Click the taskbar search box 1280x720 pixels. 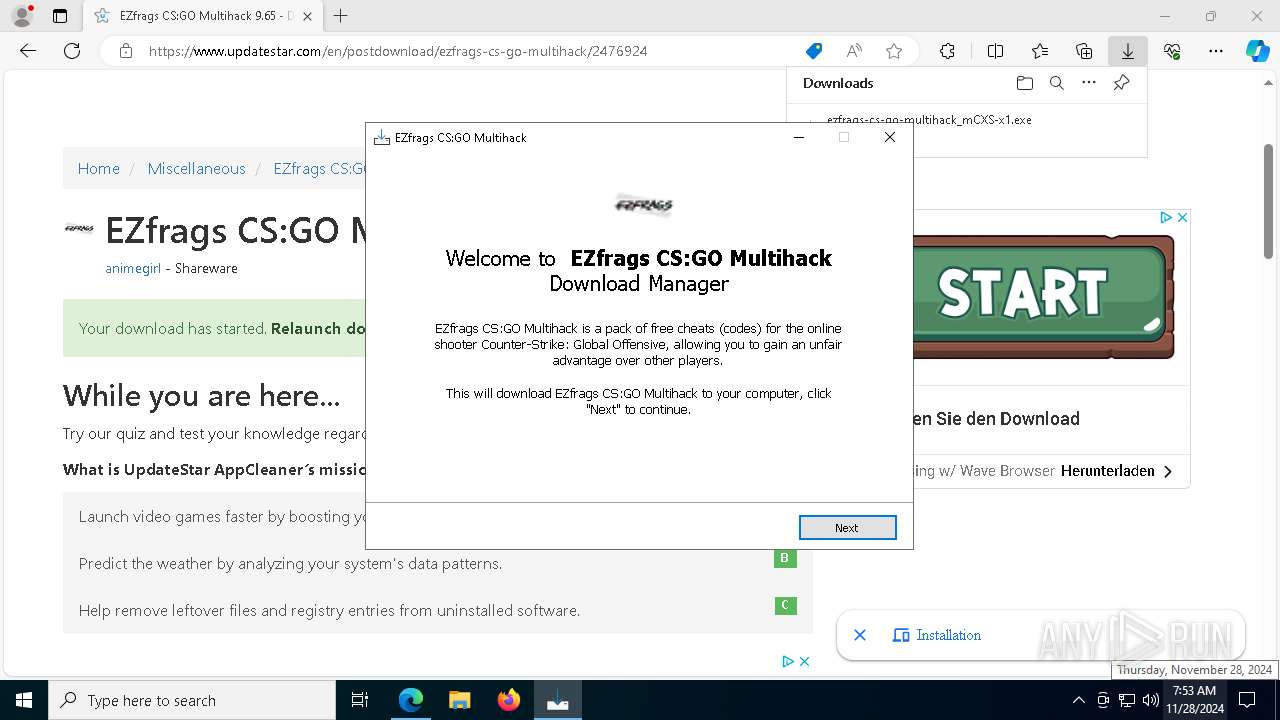point(192,700)
